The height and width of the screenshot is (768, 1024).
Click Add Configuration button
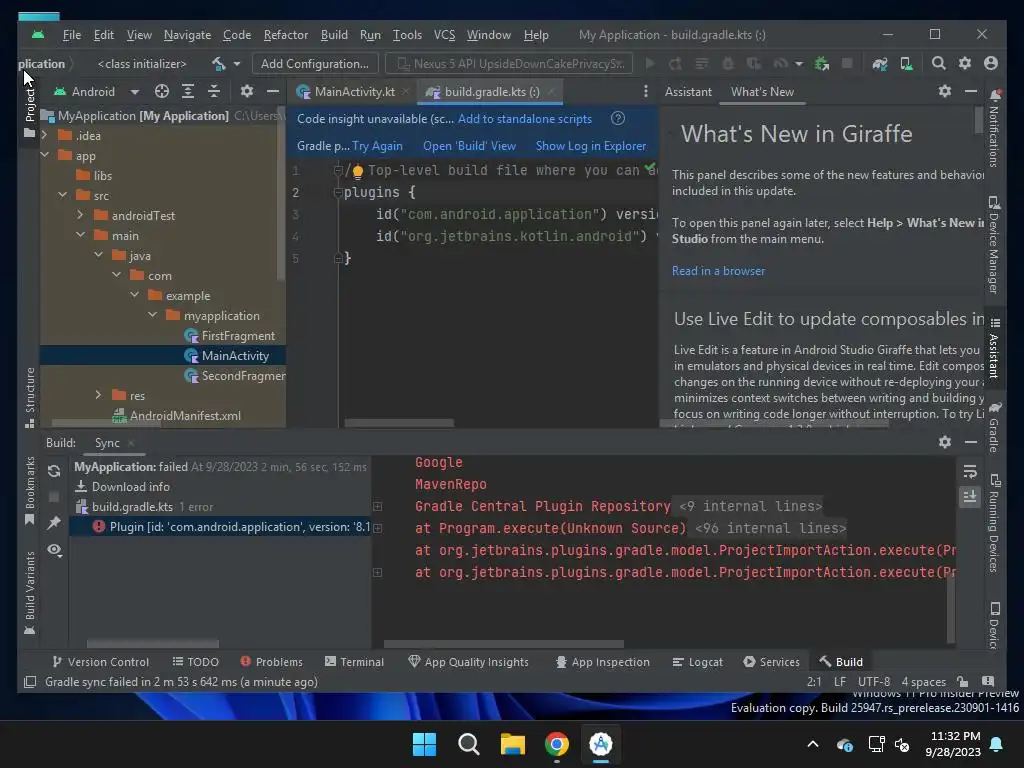(x=315, y=63)
